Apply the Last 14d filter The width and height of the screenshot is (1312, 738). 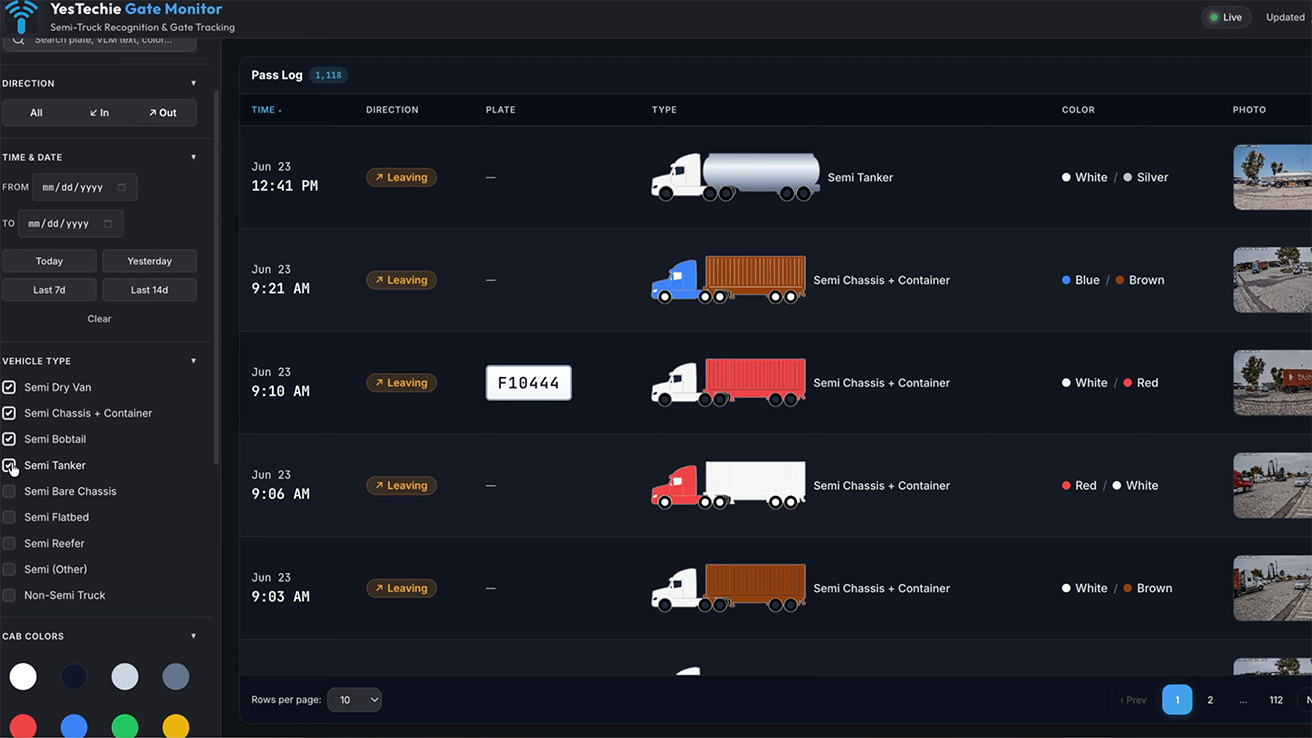point(150,290)
